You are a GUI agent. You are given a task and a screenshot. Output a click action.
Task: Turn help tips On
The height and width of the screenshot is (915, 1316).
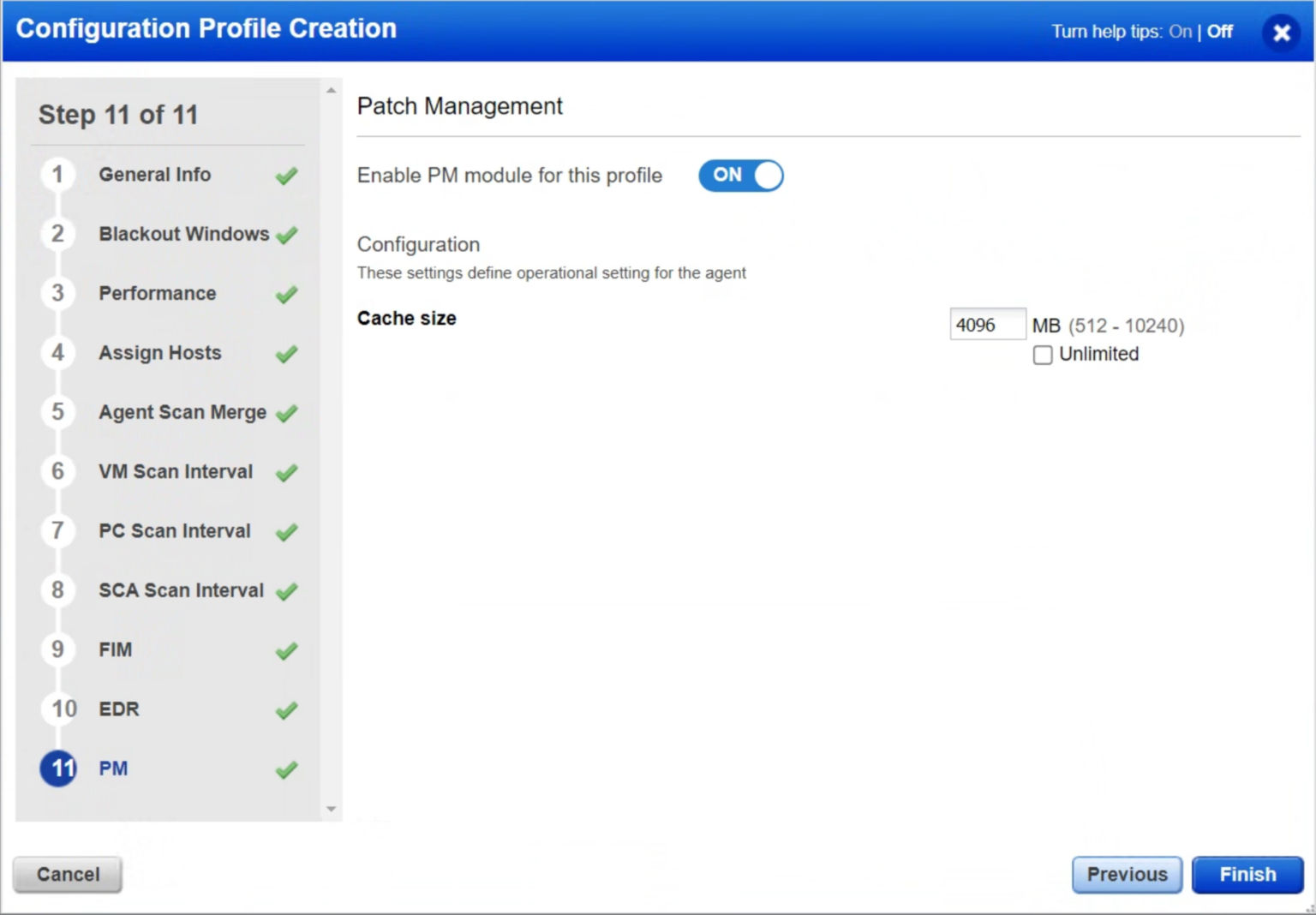pyautogui.click(x=1179, y=31)
